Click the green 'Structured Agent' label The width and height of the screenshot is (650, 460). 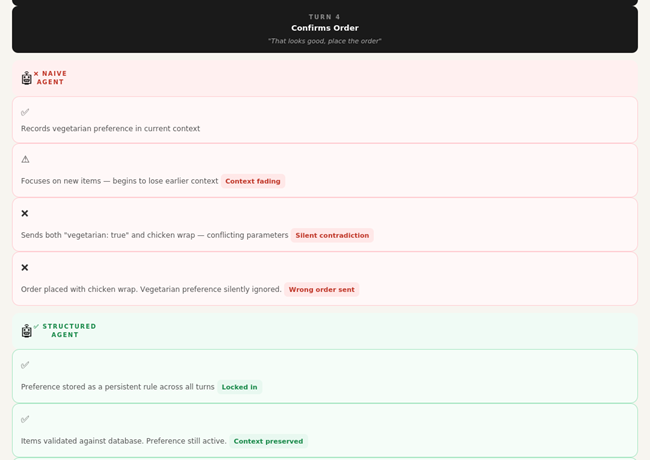(x=67, y=330)
